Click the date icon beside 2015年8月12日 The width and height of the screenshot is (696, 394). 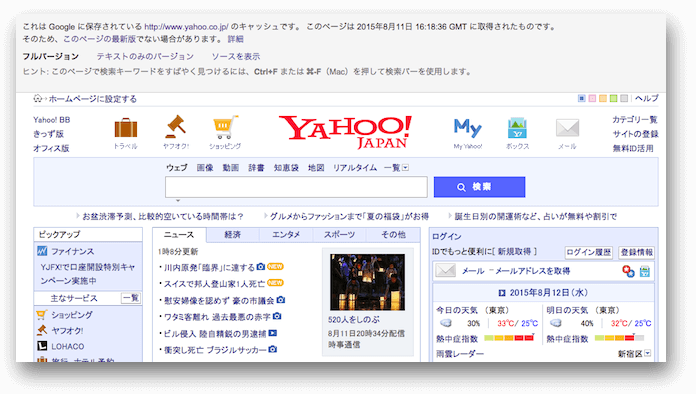click(502, 293)
